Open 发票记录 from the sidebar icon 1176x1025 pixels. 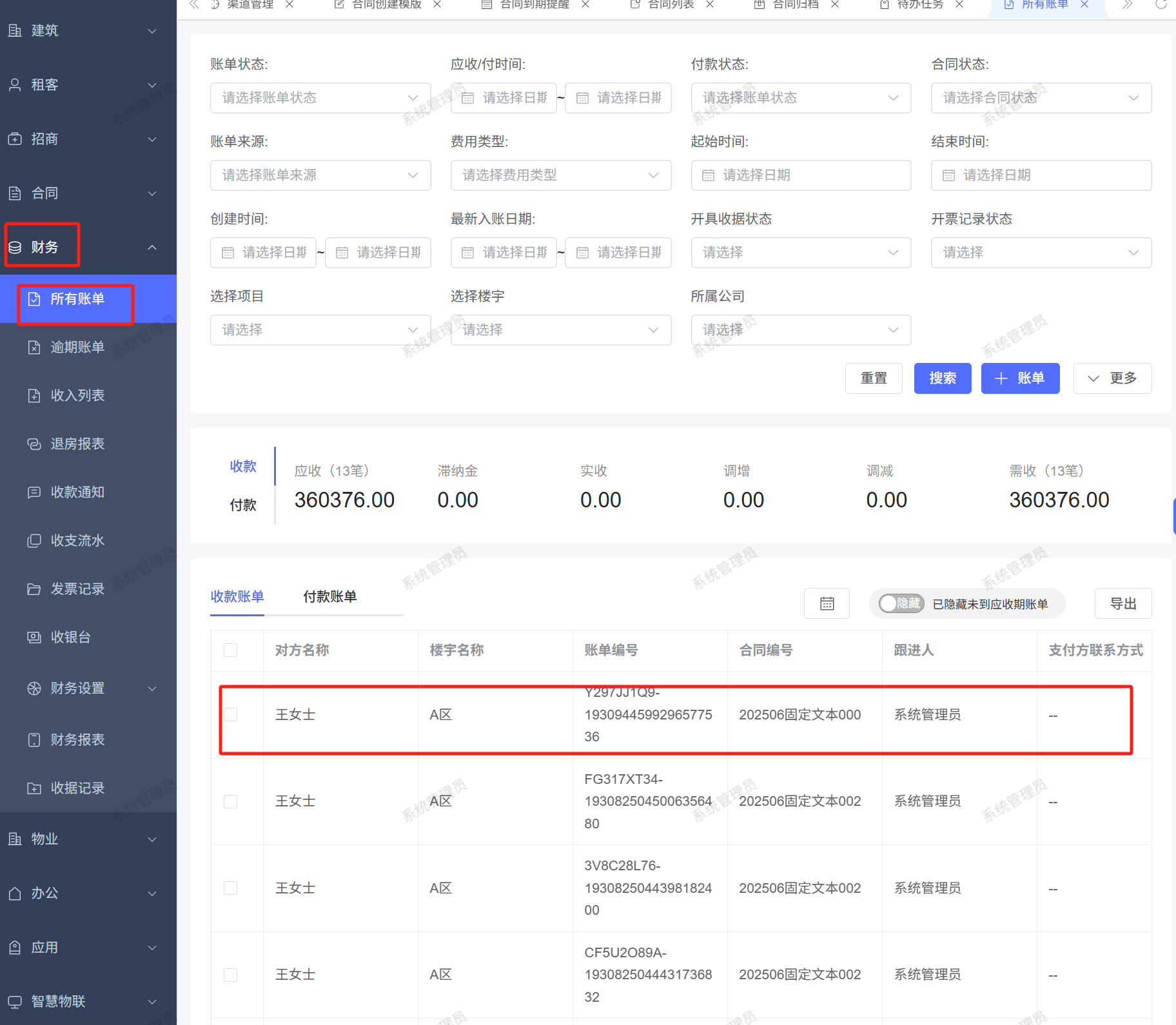[x=34, y=589]
